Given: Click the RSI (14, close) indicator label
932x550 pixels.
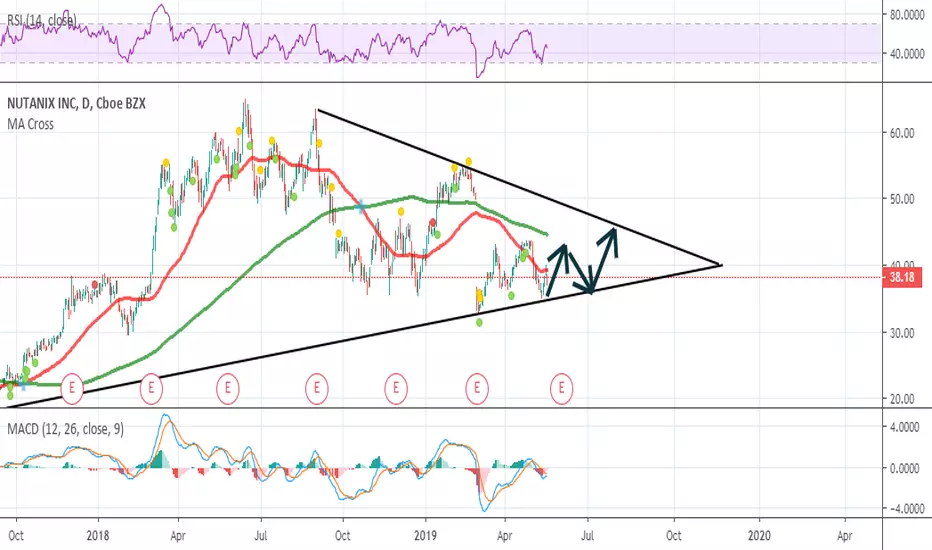Looking at the screenshot, I should point(42,21).
